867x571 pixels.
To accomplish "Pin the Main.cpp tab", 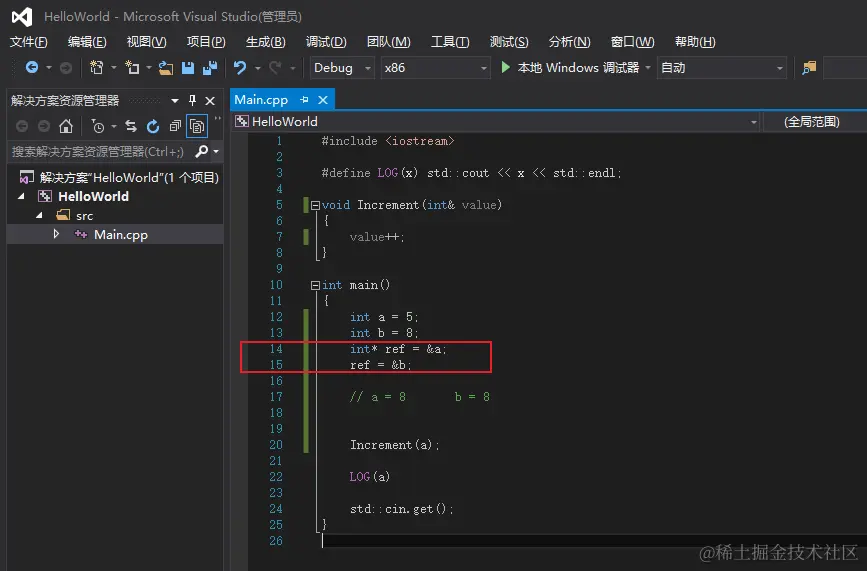I will pyautogui.click(x=304, y=99).
